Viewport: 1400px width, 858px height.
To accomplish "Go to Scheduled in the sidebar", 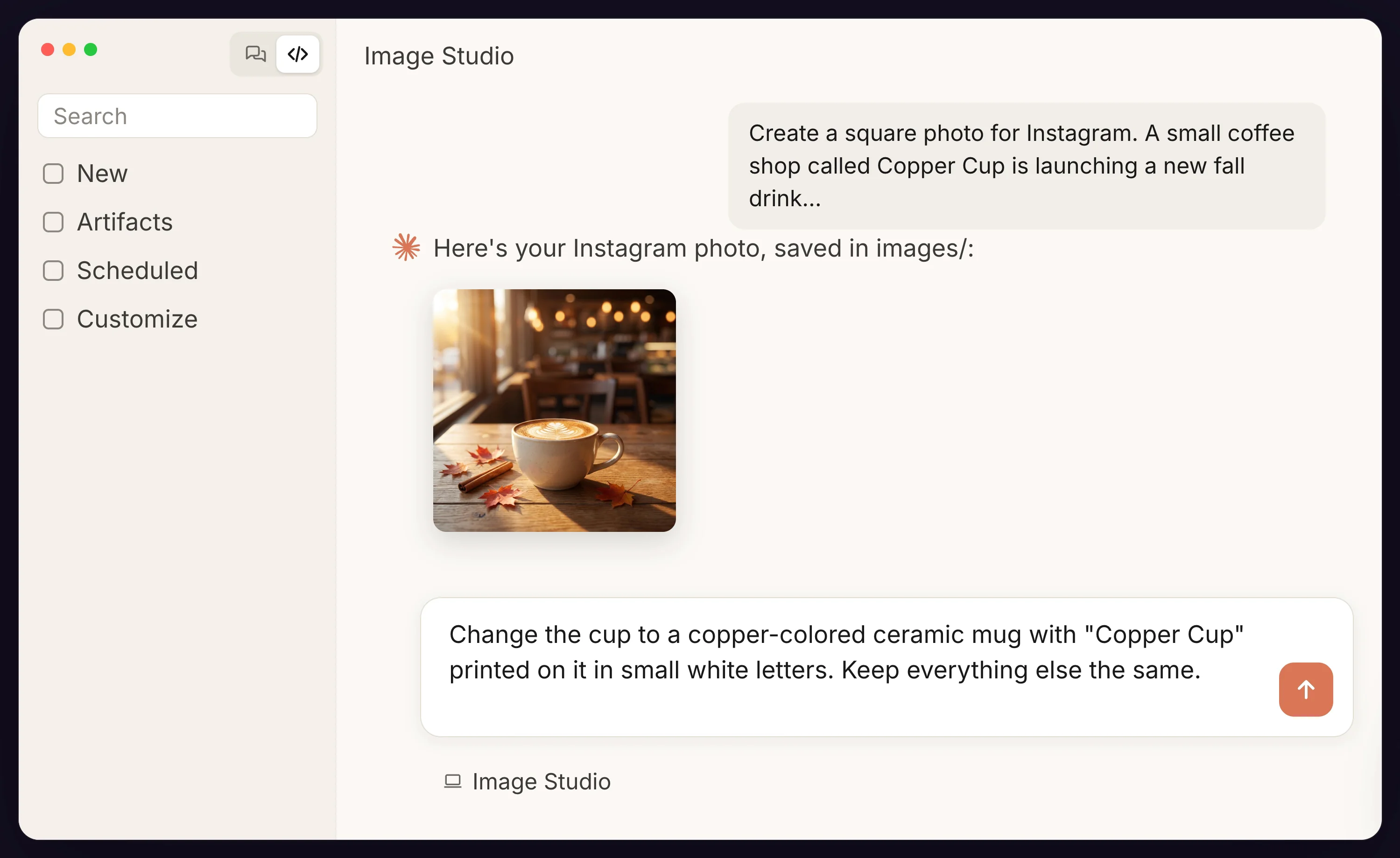I will (138, 271).
